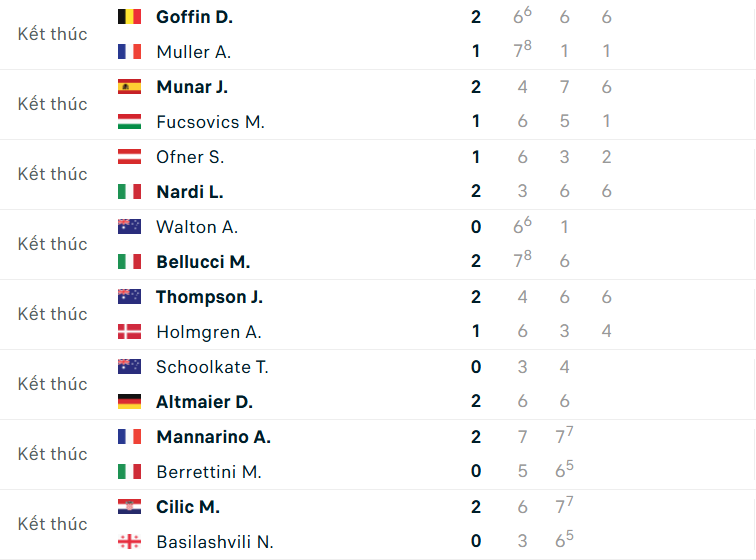The width and height of the screenshot is (756, 560).
Task: Click the Belgium flag beside Goffin D.
Action: tap(129, 17)
